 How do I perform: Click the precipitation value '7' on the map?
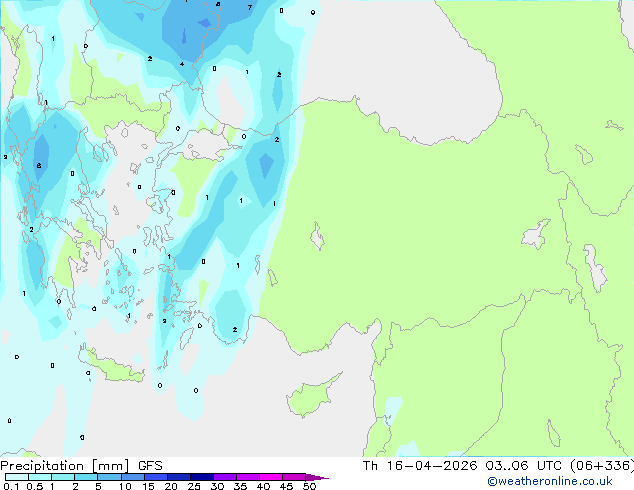click(250, 7)
